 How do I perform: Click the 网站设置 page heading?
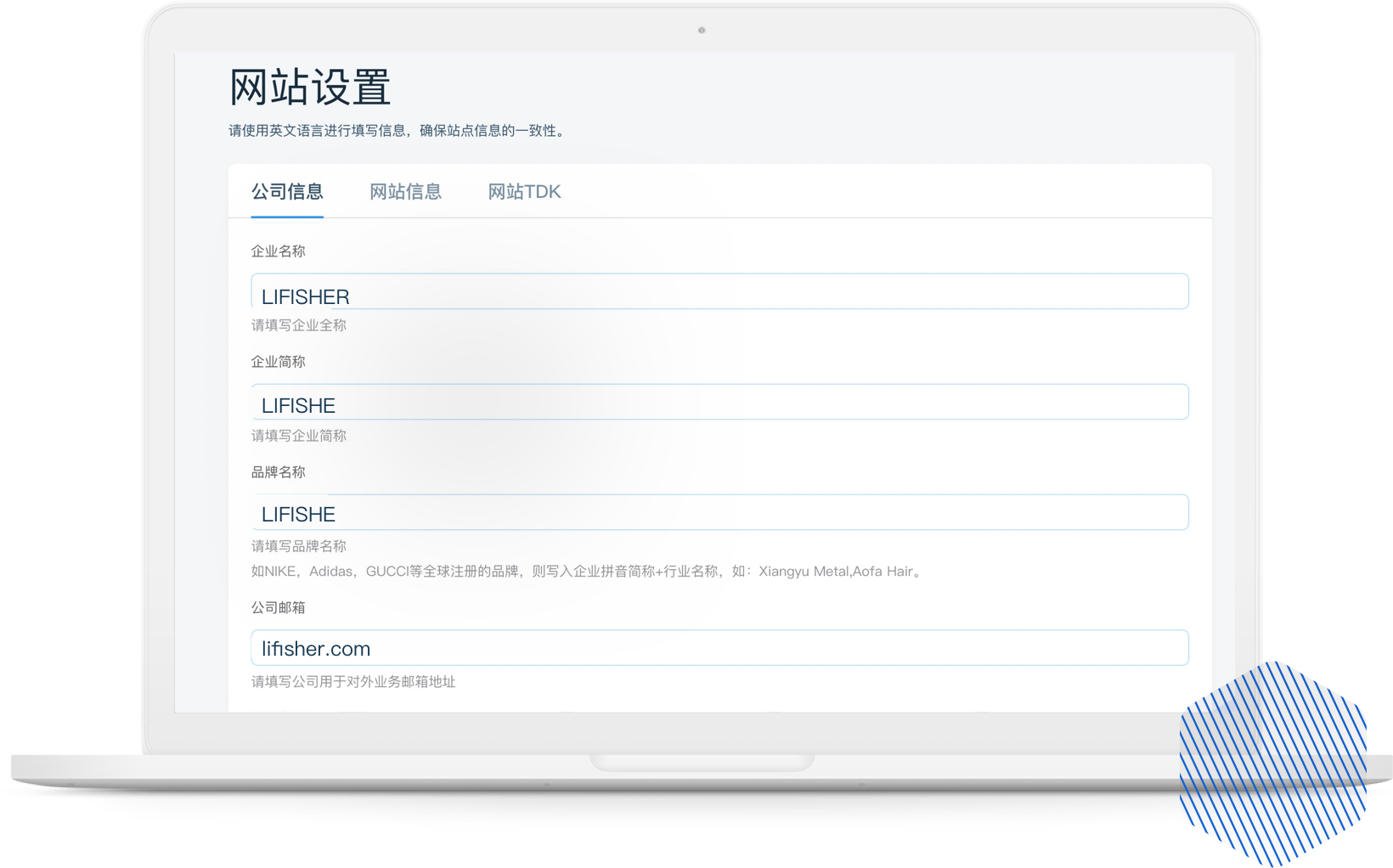pyautogui.click(x=310, y=87)
